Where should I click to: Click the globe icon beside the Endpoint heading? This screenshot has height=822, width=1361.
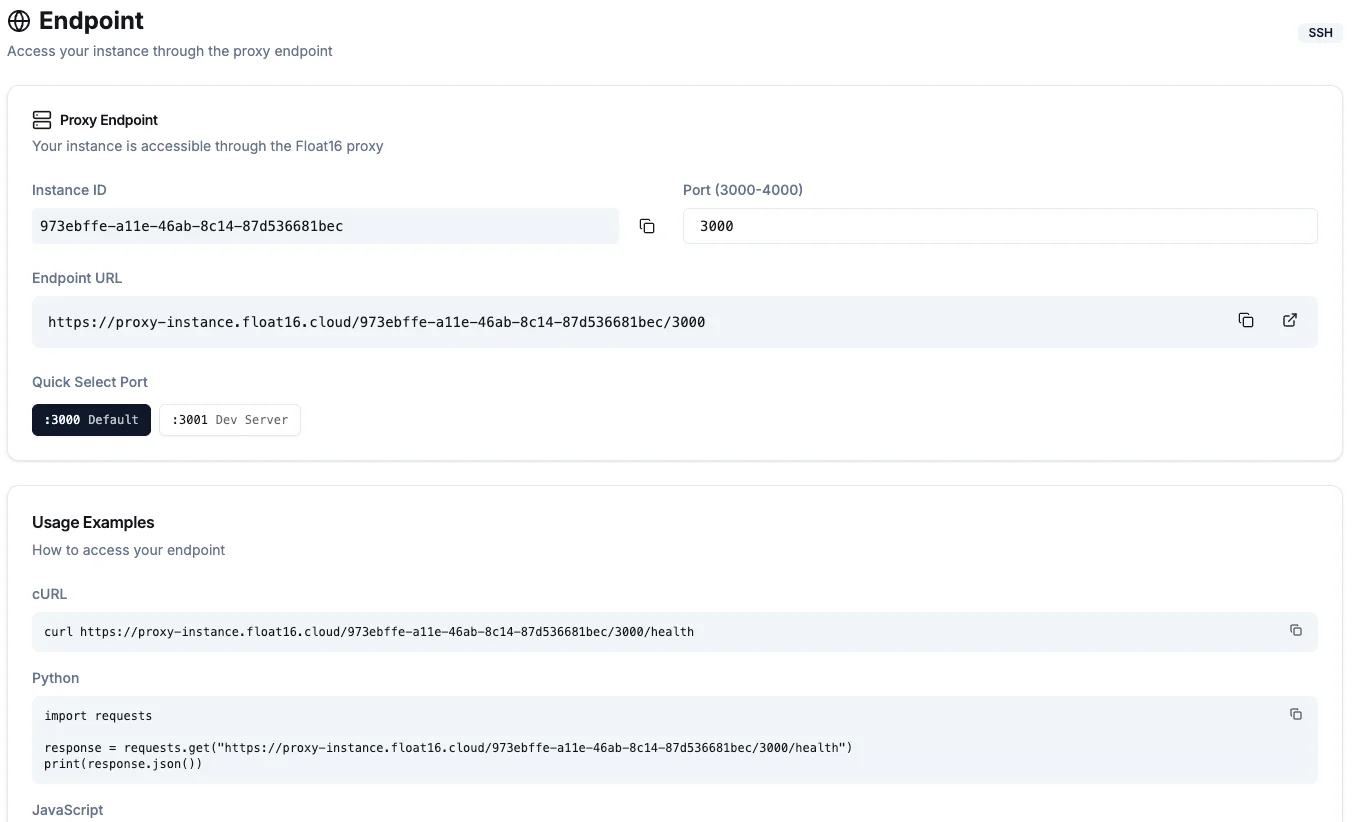19,21
